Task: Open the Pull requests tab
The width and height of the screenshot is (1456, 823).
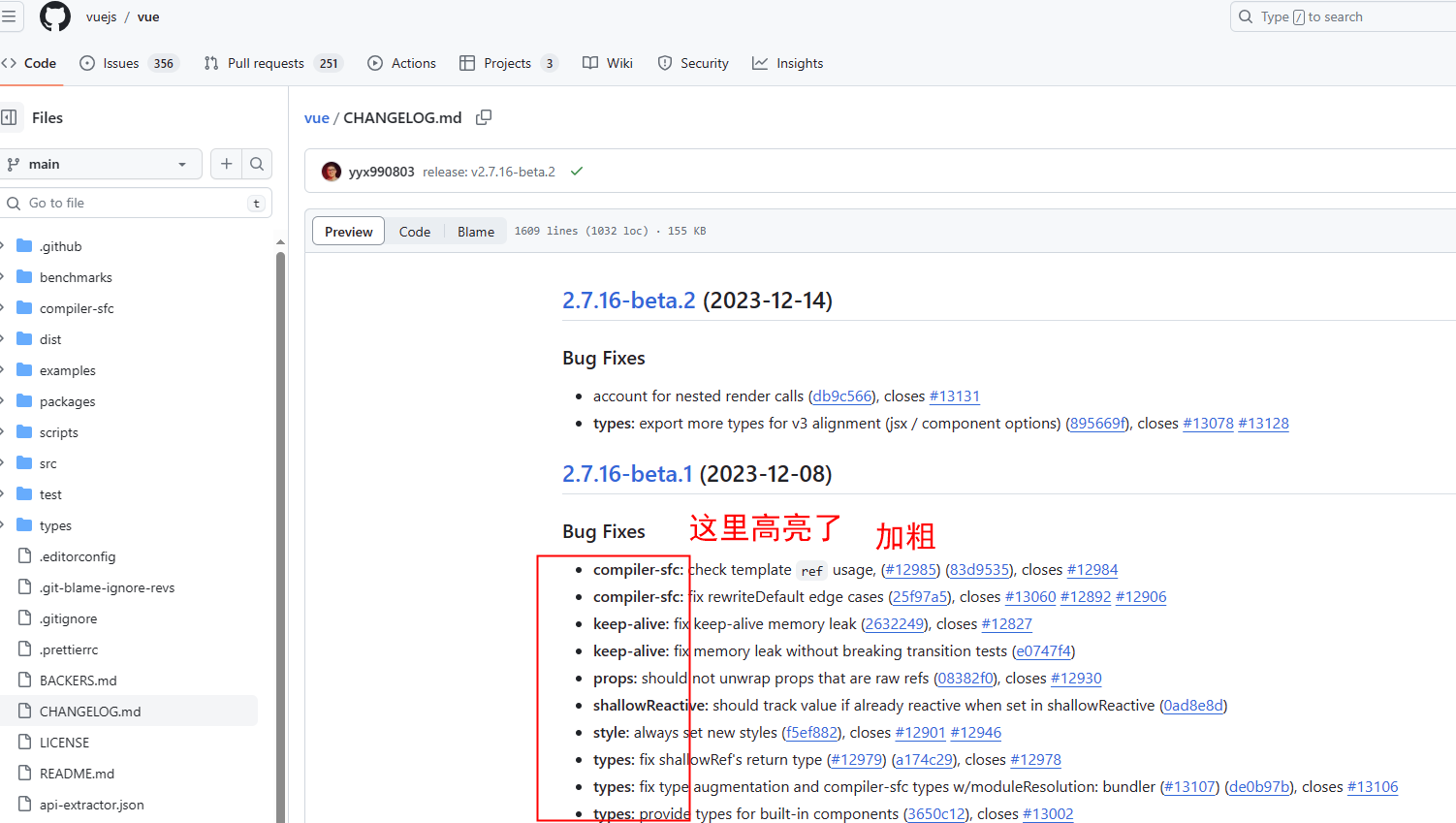Action: pyautogui.click(x=272, y=63)
